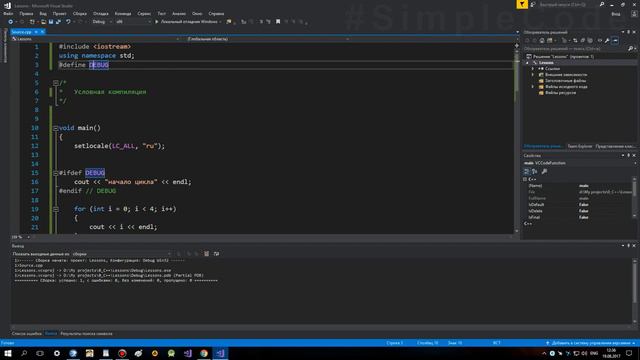Image resolution: width=640 pixels, height=360 pixels.
Task: Open the Правка menu
Action: pyautogui.click(x=26, y=13)
